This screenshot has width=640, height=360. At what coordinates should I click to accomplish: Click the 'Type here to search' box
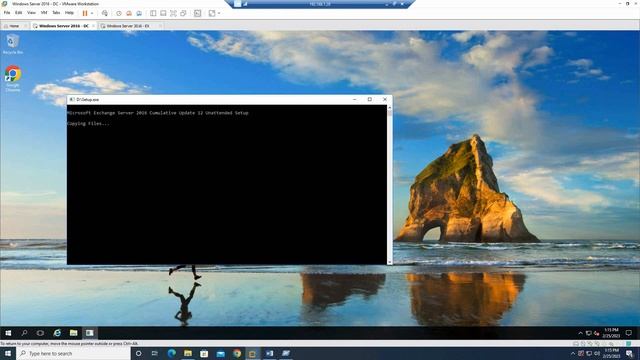point(74,353)
